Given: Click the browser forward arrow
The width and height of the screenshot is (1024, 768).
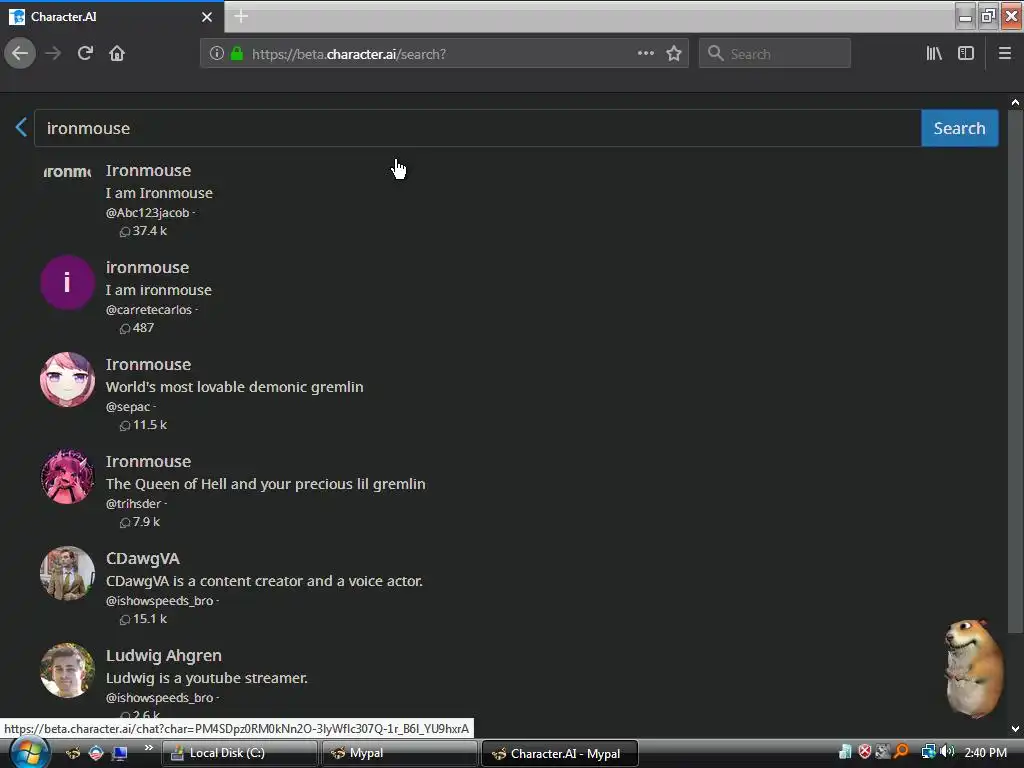Looking at the screenshot, I should pos(53,53).
